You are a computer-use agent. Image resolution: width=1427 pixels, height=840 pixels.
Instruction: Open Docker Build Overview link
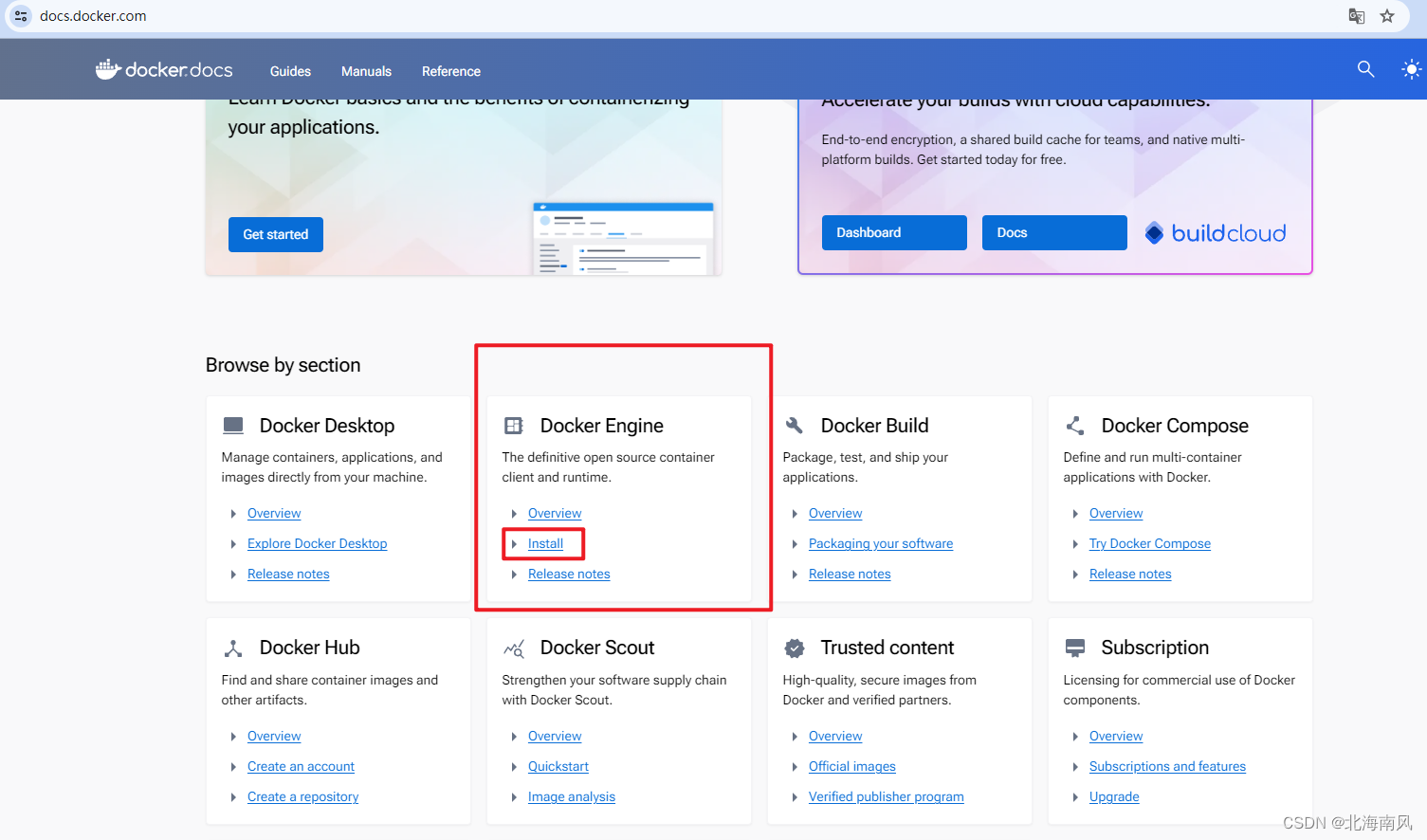point(835,513)
